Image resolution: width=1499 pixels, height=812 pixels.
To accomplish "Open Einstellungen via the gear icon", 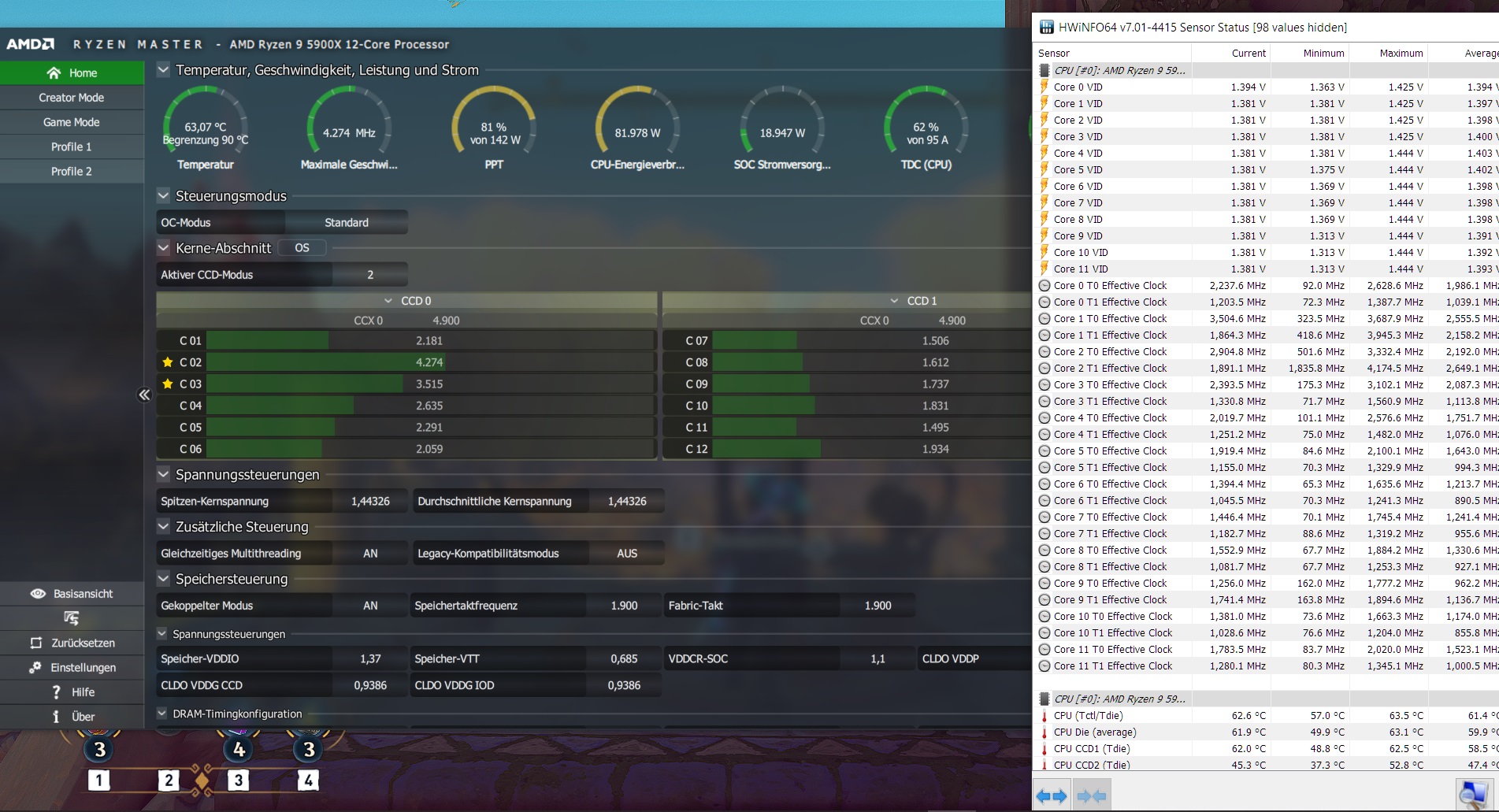I will click(35, 667).
